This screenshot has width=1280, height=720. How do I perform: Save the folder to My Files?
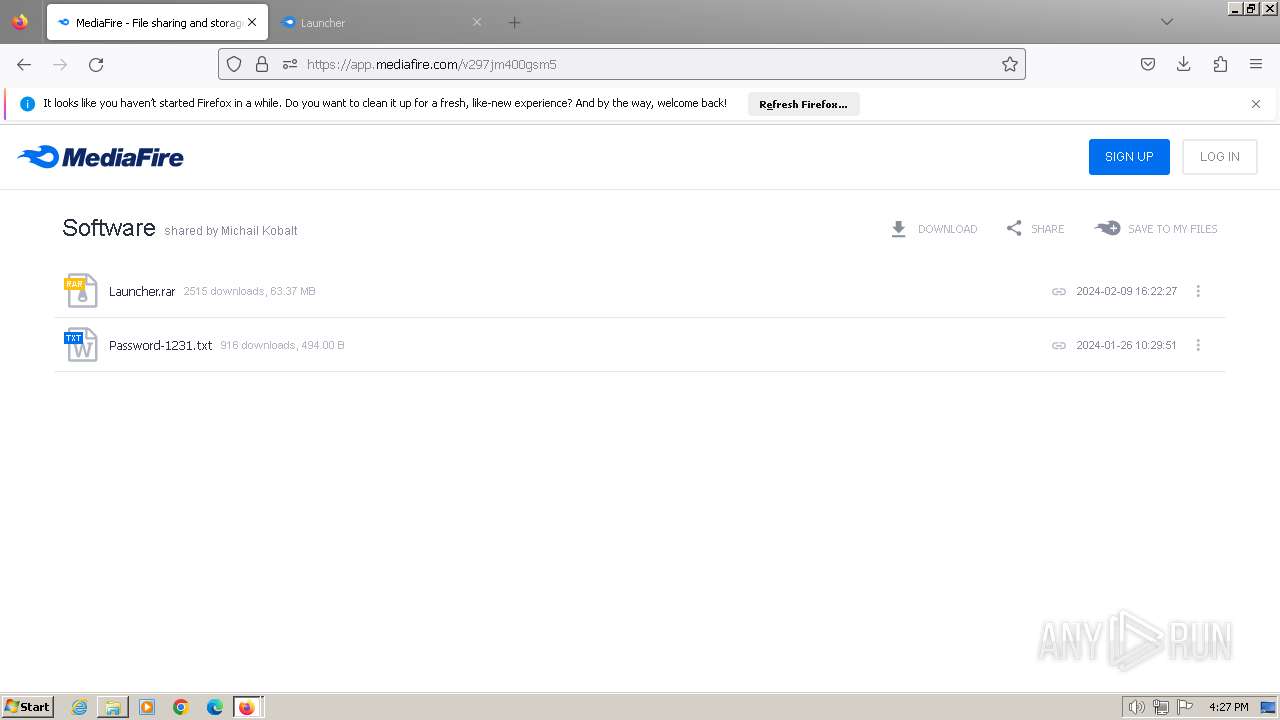pos(1156,229)
